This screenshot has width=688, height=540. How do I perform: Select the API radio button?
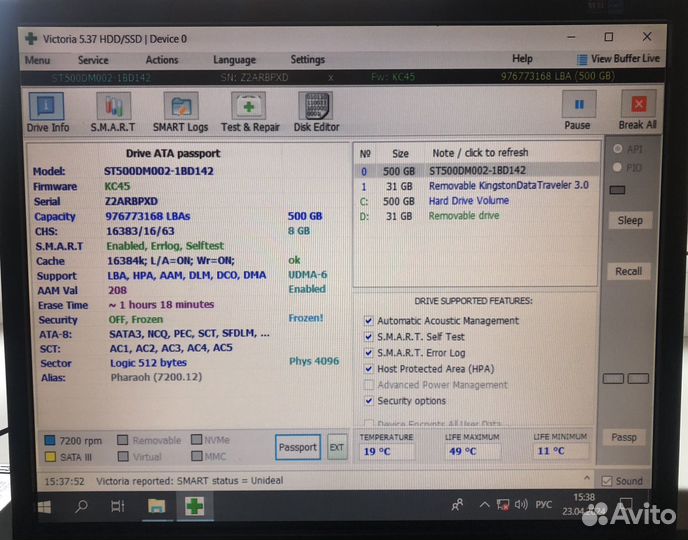point(617,149)
